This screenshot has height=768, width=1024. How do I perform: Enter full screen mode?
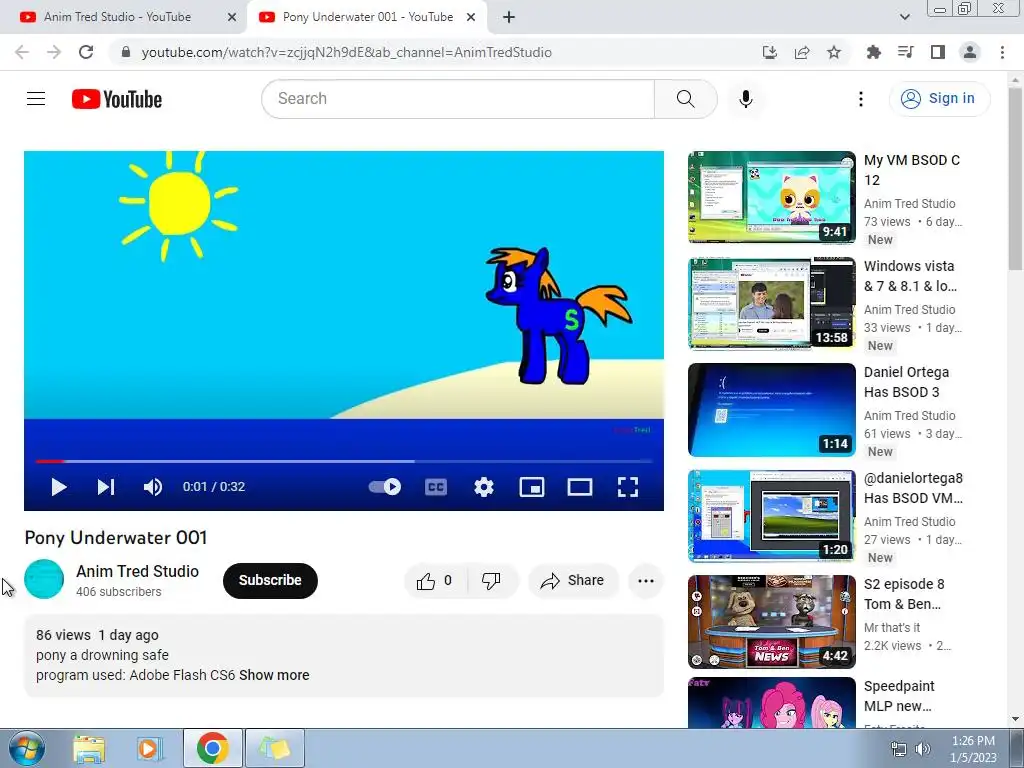(628, 487)
